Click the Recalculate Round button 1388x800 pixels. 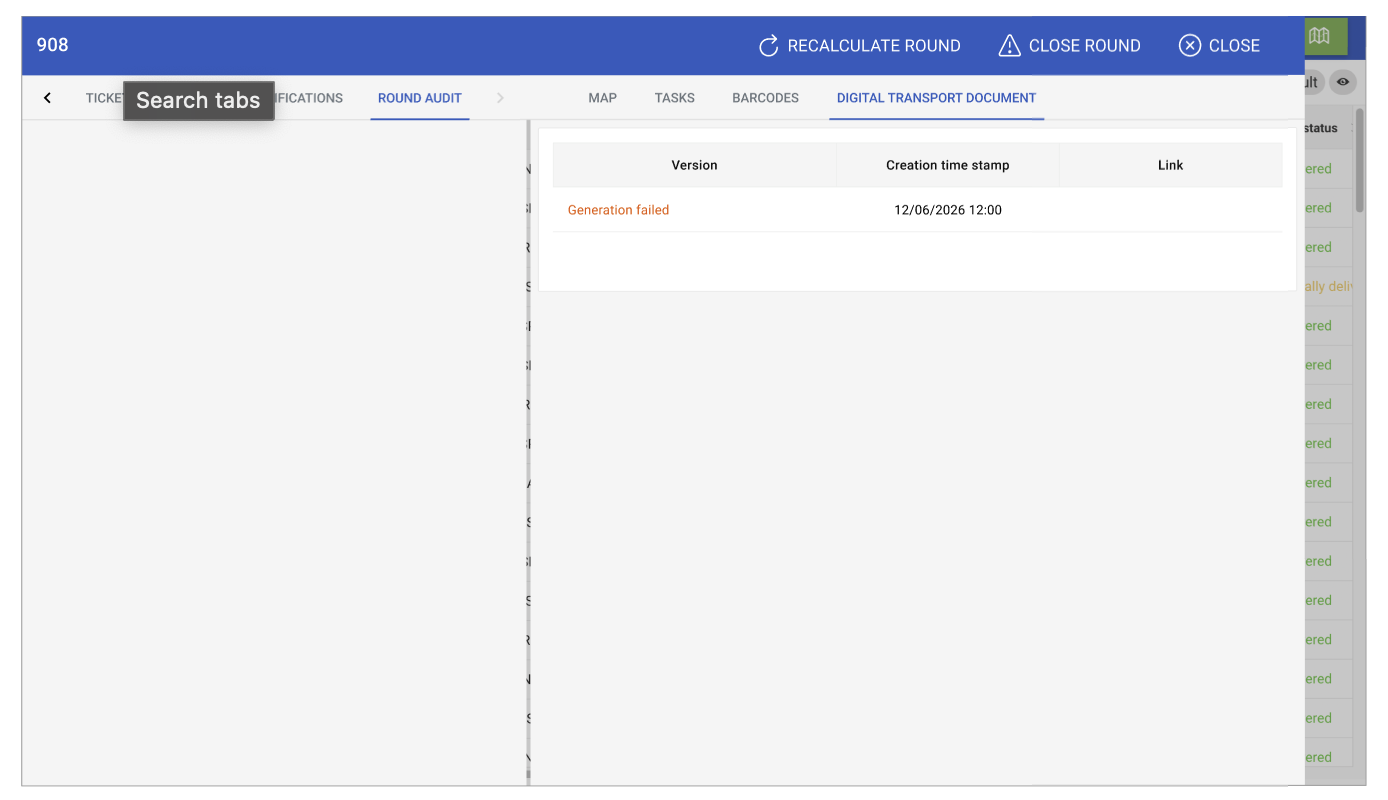click(859, 46)
